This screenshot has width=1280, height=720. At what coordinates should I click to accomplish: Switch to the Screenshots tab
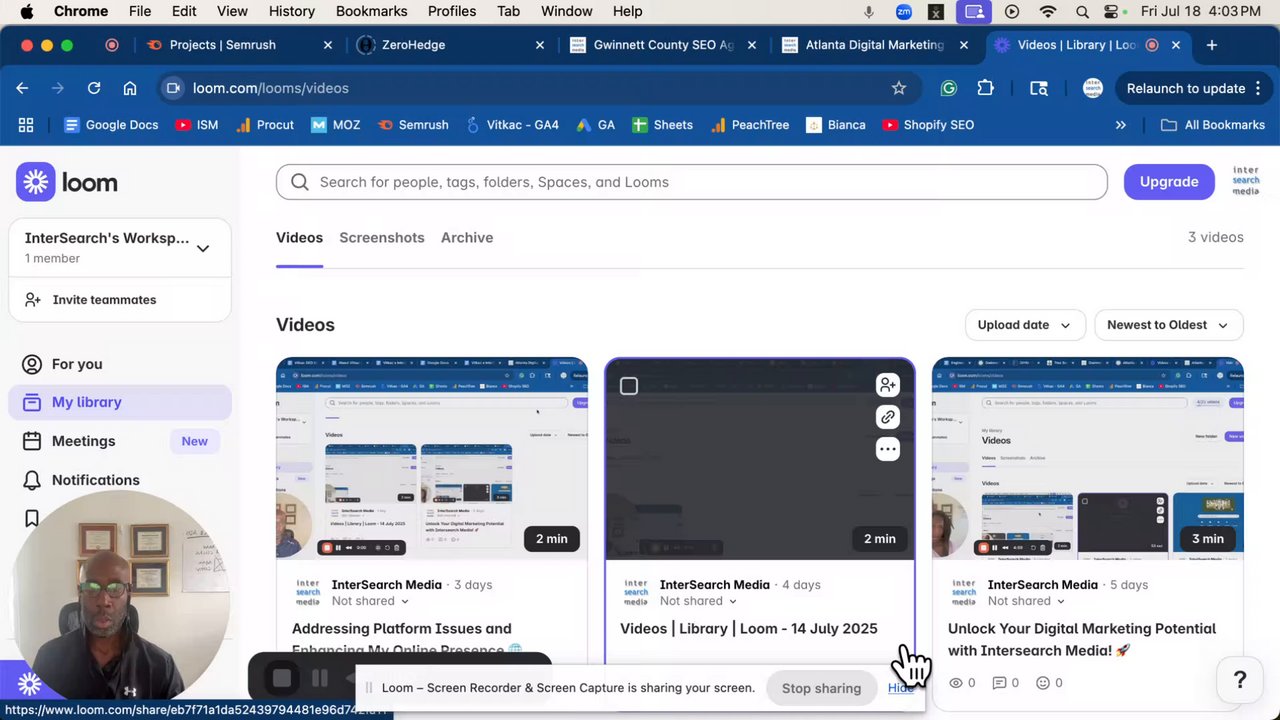pos(382,237)
